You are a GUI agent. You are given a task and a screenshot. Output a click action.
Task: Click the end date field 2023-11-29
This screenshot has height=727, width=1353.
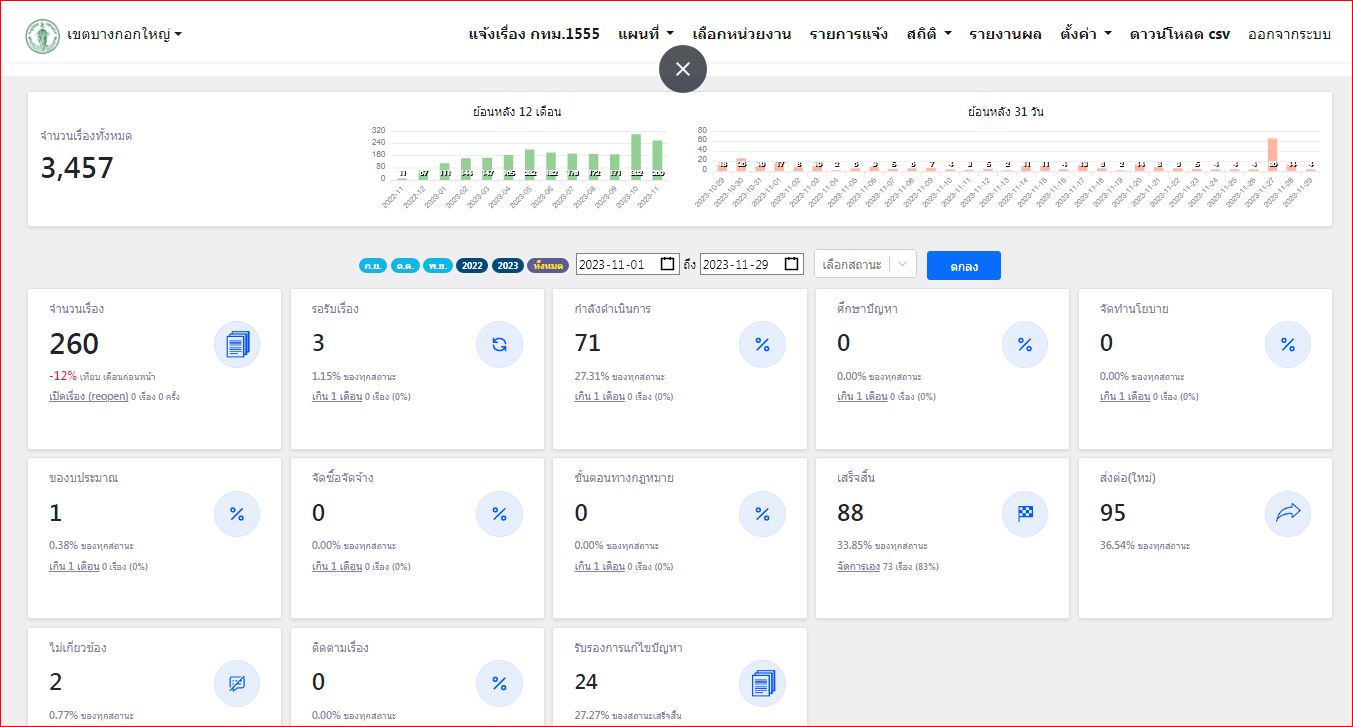(x=752, y=264)
